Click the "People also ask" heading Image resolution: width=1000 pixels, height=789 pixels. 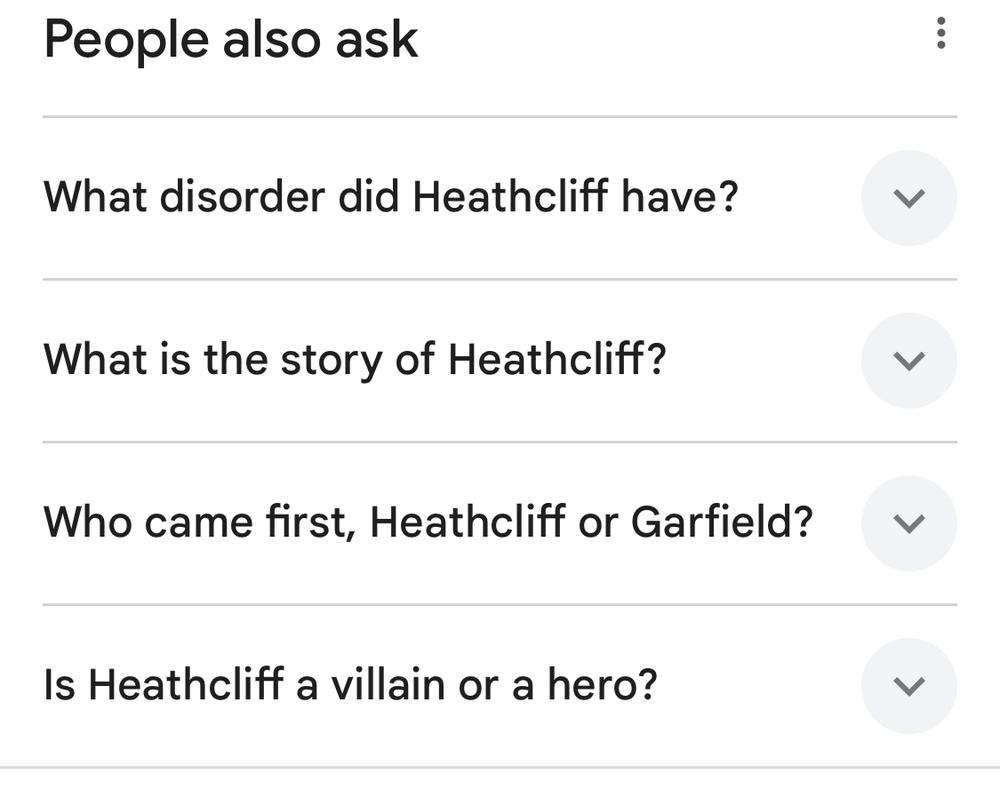click(231, 40)
